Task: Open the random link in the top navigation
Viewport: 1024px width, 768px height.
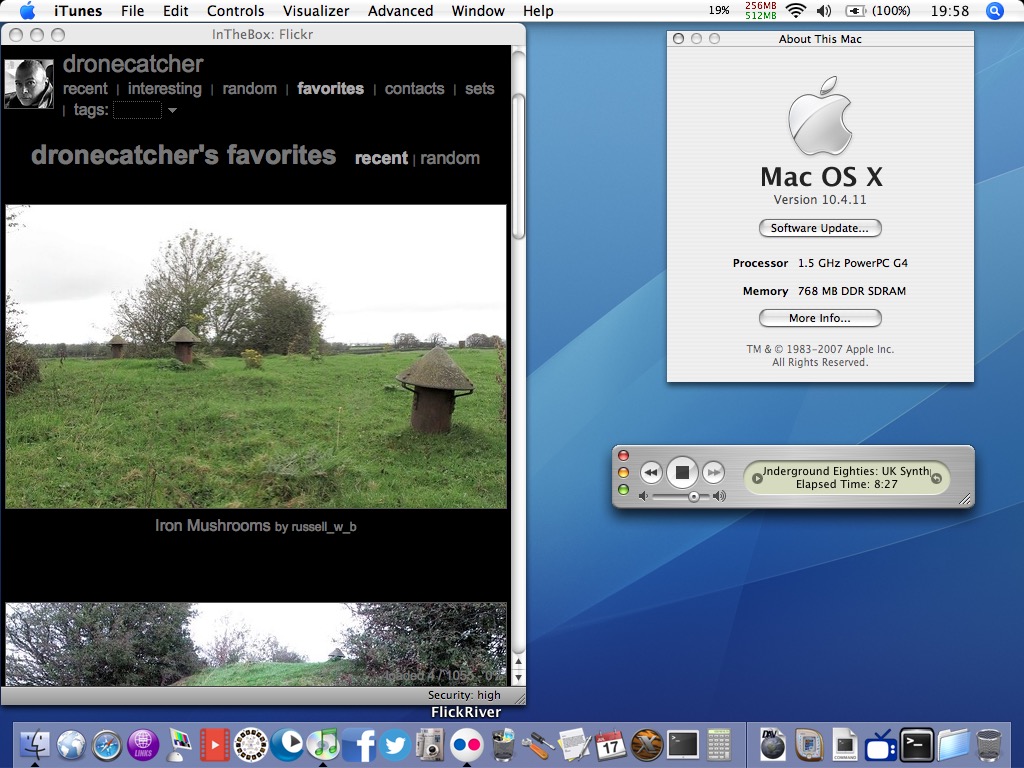Action: 249,89
